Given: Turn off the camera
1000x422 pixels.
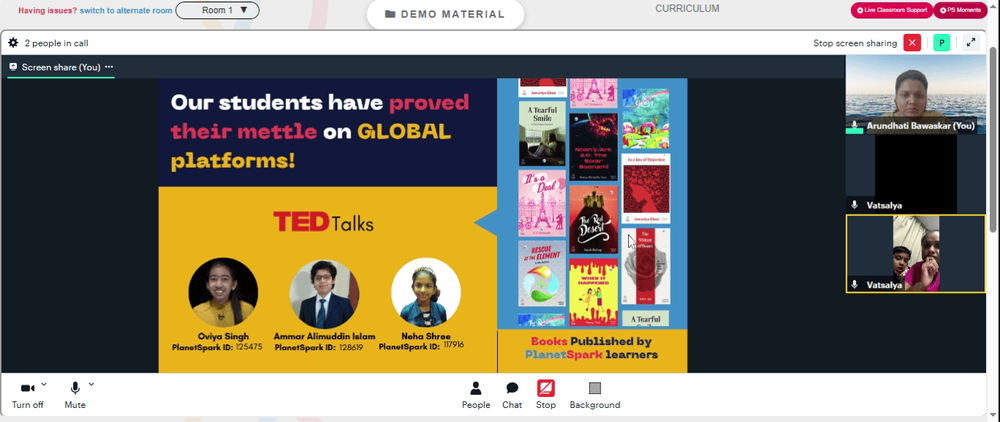Looking at the screenshot, I should tap(27, 395).
